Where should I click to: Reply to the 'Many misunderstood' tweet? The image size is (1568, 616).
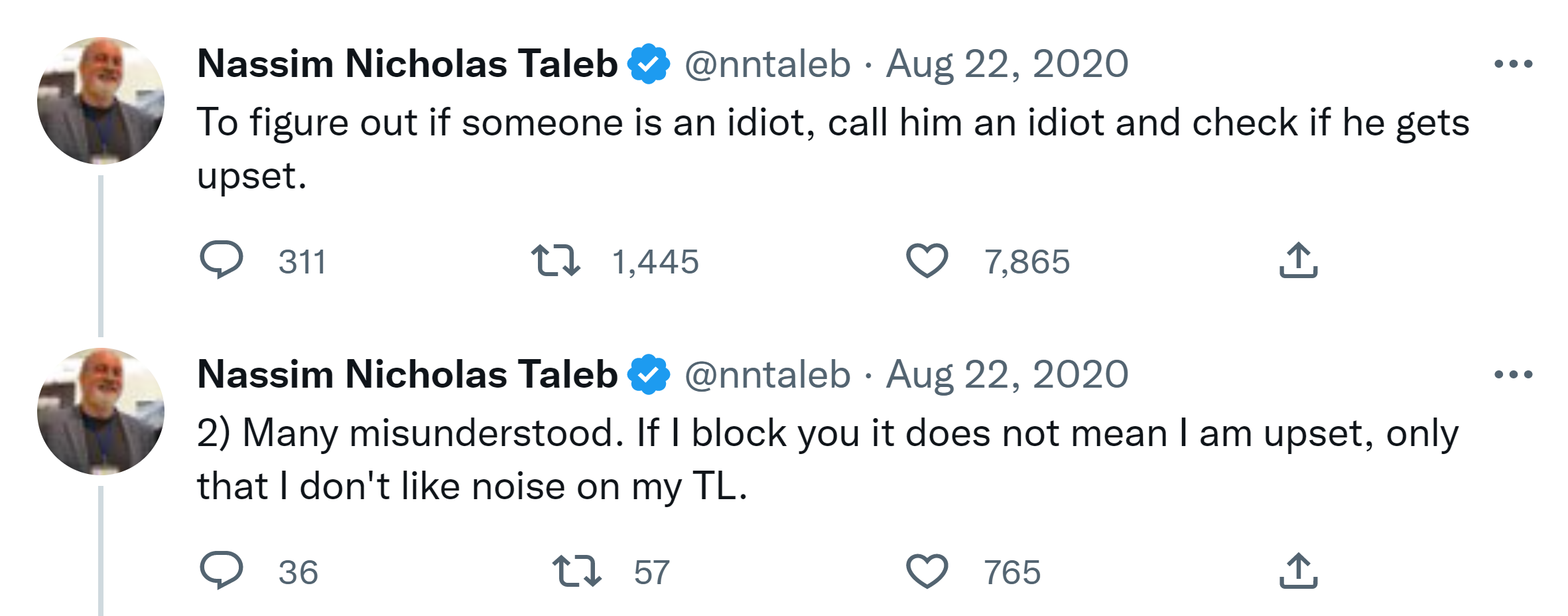pos(222,570)
